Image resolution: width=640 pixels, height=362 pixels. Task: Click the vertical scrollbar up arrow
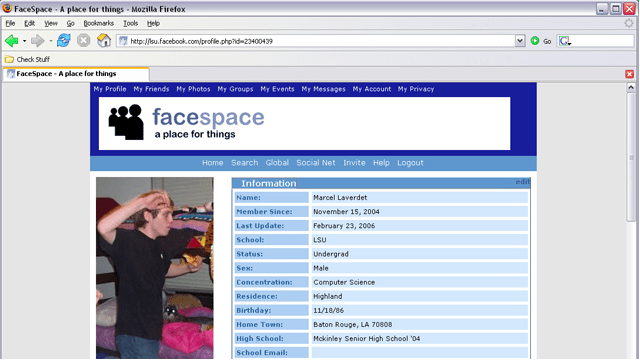click(631, 87)
